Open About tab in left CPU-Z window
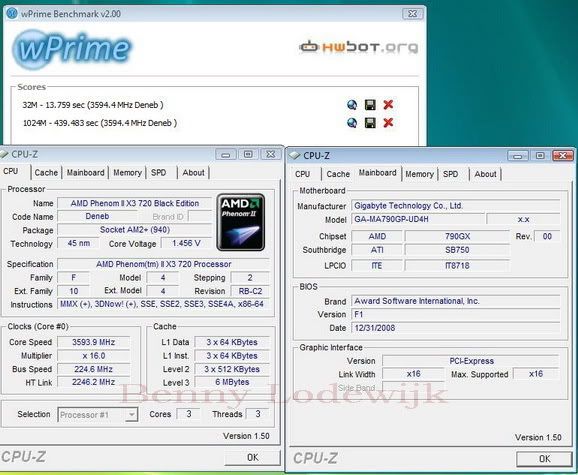The image size is (578, 475). tap(193, 172)
